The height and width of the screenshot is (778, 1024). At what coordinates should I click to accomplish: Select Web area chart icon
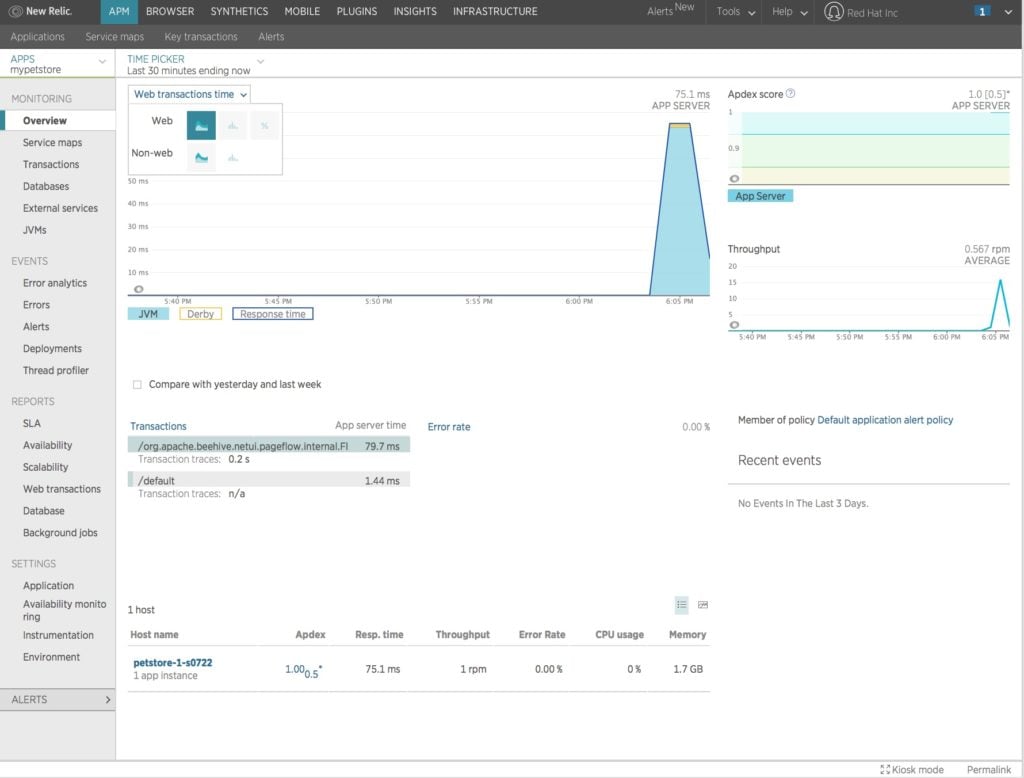tap(201, 125)
